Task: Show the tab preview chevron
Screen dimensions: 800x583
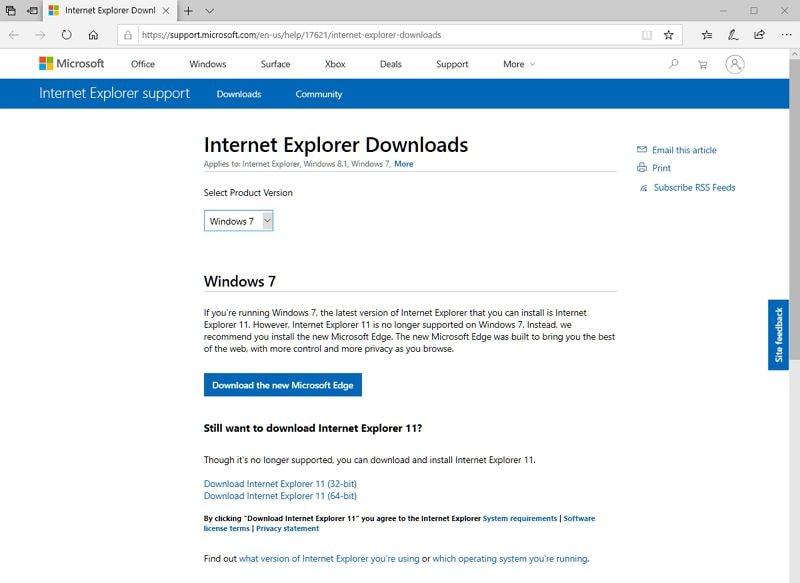Action: tap(209, 10)
